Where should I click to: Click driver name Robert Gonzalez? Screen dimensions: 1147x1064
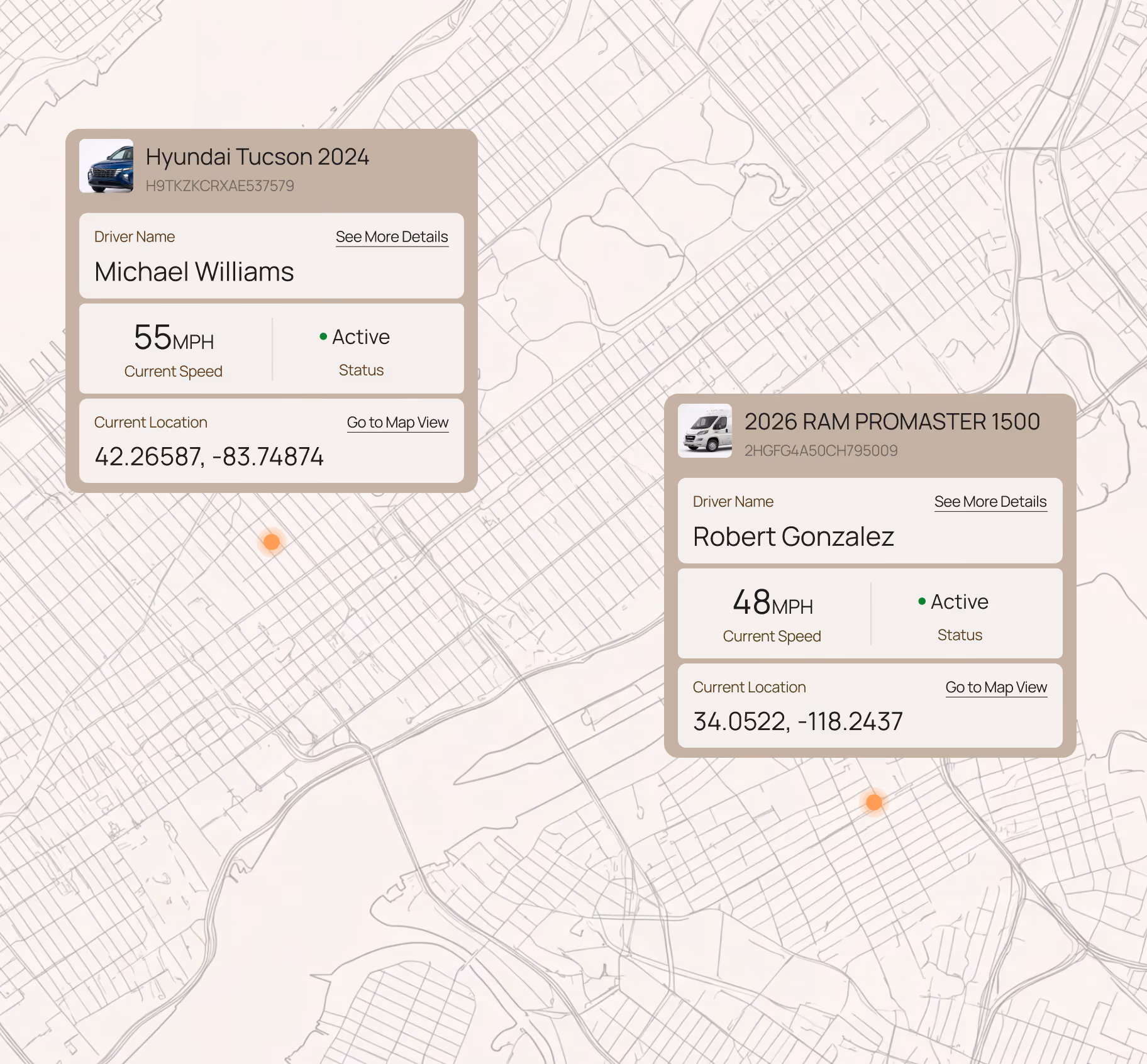pos(794,536)
